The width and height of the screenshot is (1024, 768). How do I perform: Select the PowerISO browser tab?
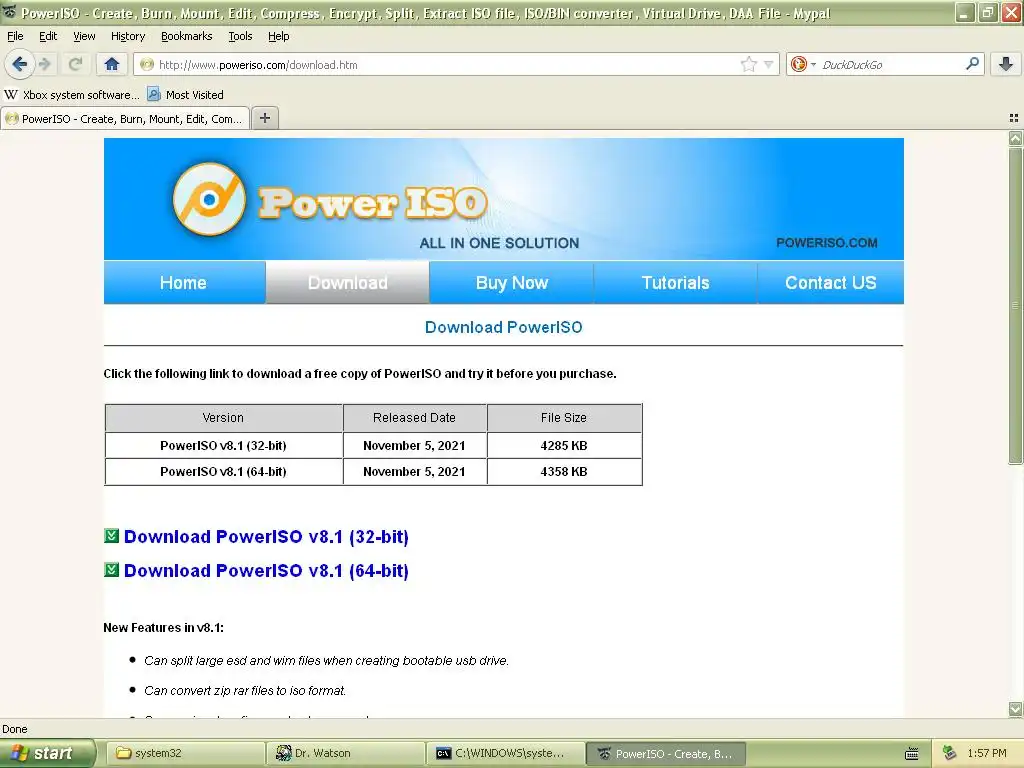point(125,119)
